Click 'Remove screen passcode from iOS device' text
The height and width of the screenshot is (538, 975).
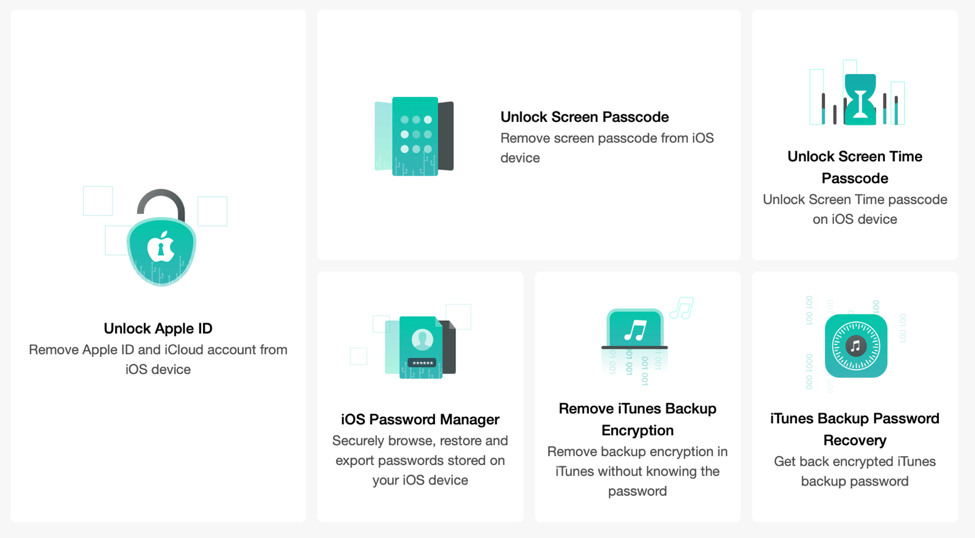click(607, 148)
